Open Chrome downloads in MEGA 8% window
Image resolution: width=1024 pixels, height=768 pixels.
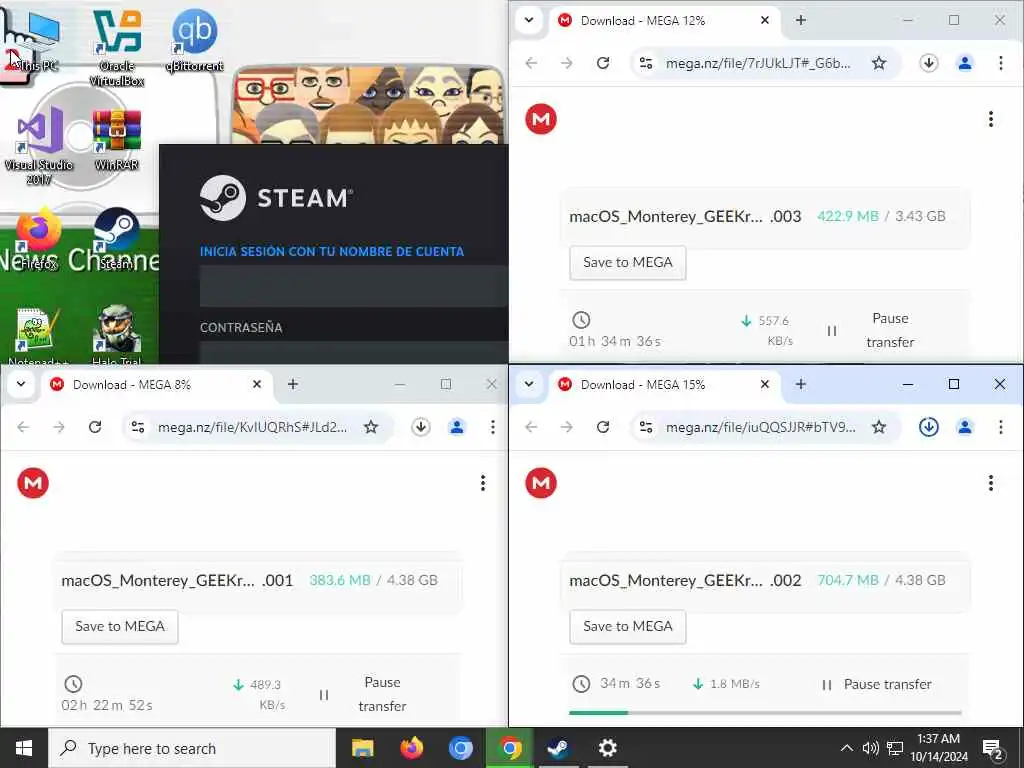(x=421, y=427)
